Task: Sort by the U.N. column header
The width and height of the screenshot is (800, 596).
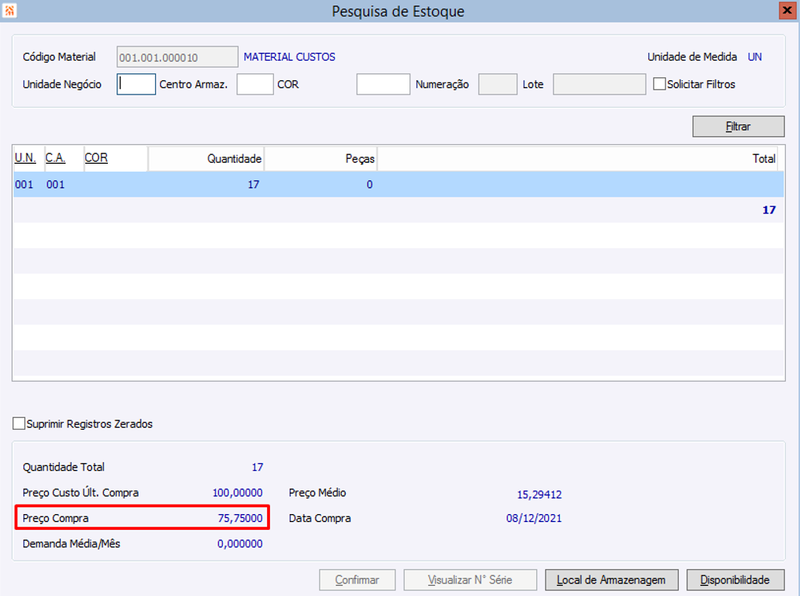Action: [25, 158]
